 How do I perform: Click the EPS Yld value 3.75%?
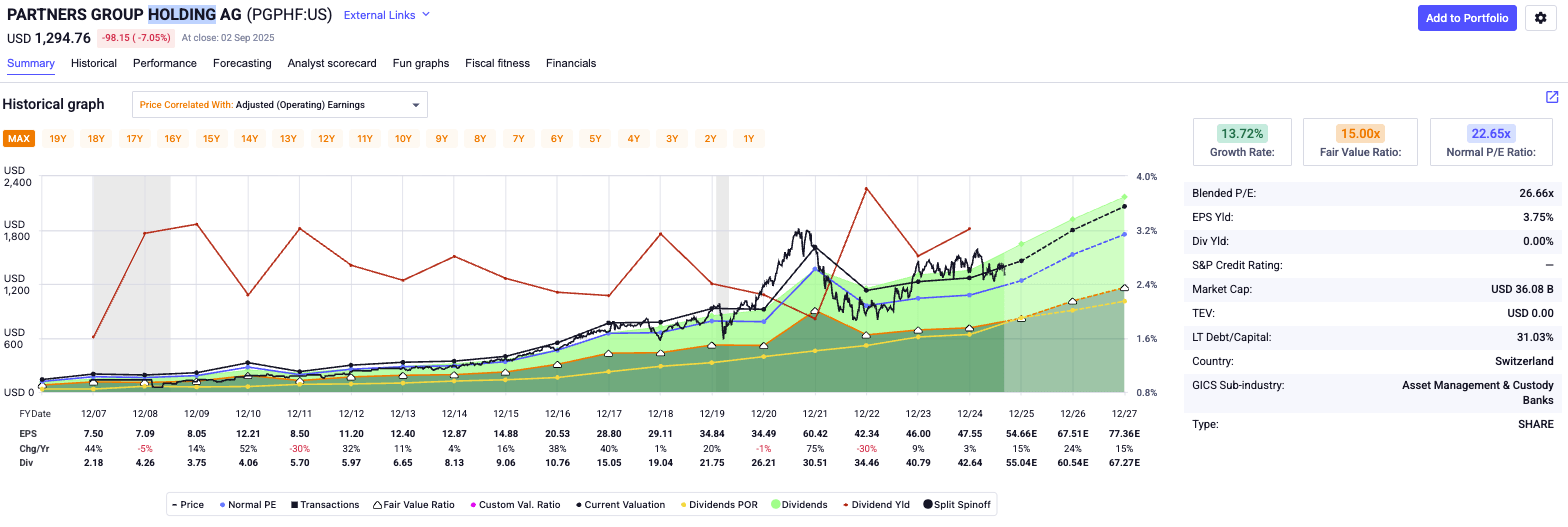(1538, 217)
